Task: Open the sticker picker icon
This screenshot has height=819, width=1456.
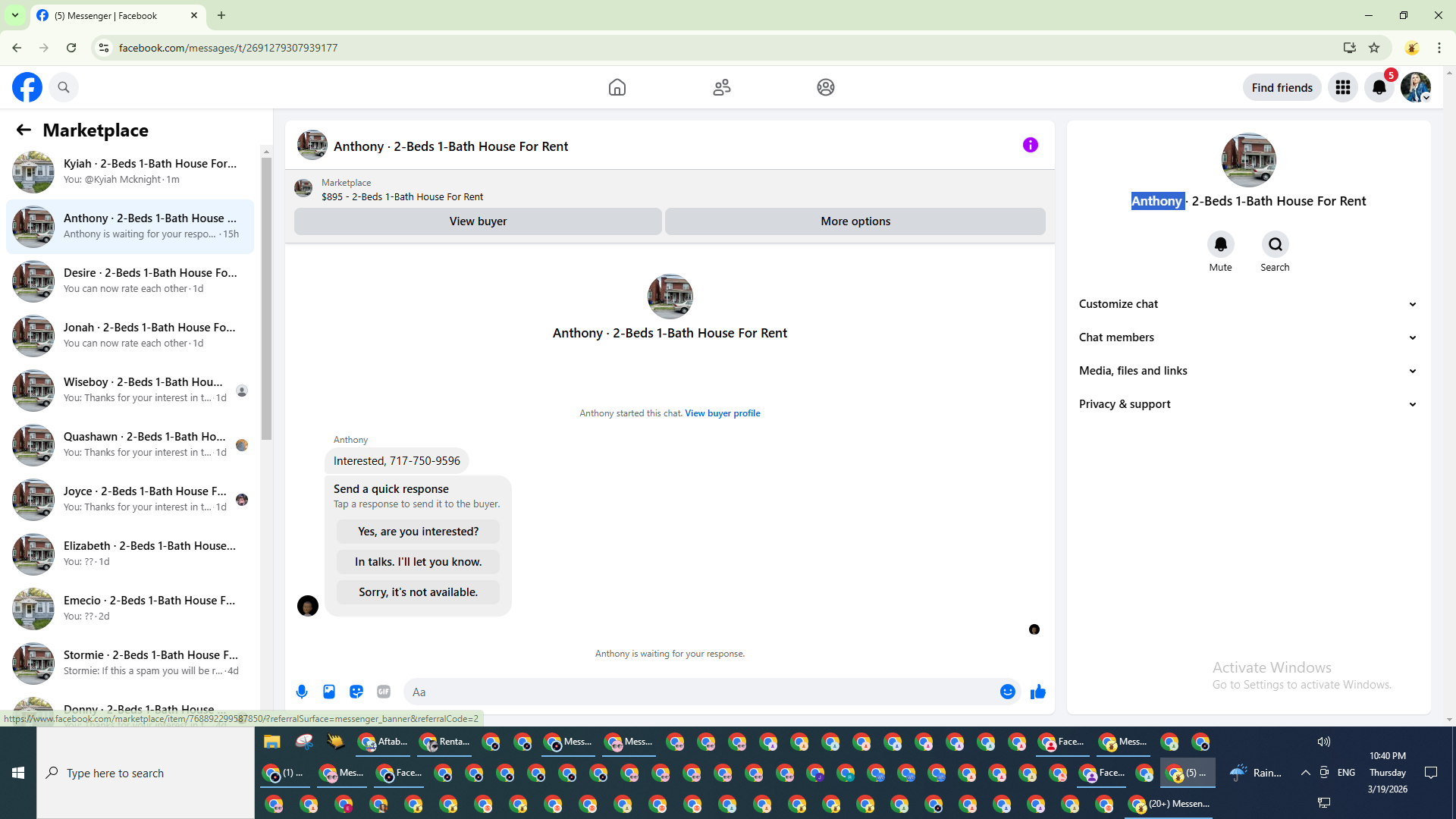Action: pyautogui.click(x=356, y=692)
